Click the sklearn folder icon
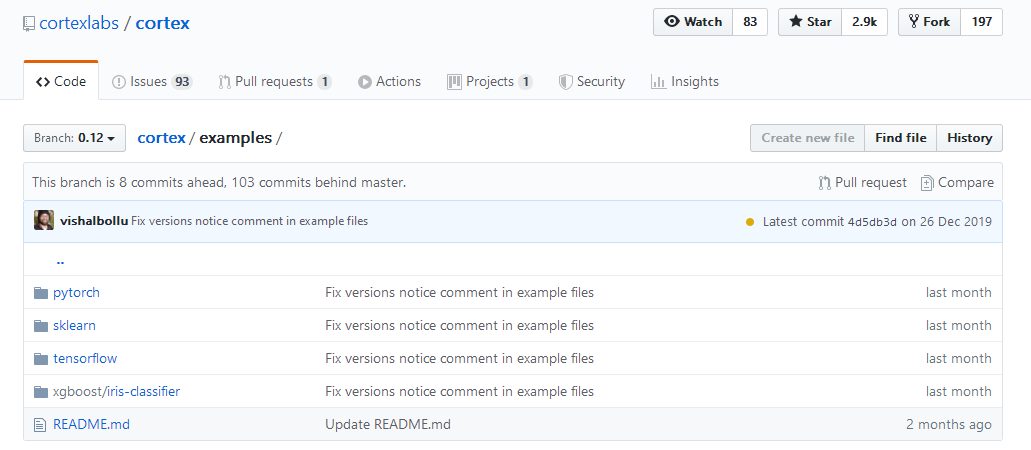1031x450 pixels. pyautogui.click(x=41, y=326)
